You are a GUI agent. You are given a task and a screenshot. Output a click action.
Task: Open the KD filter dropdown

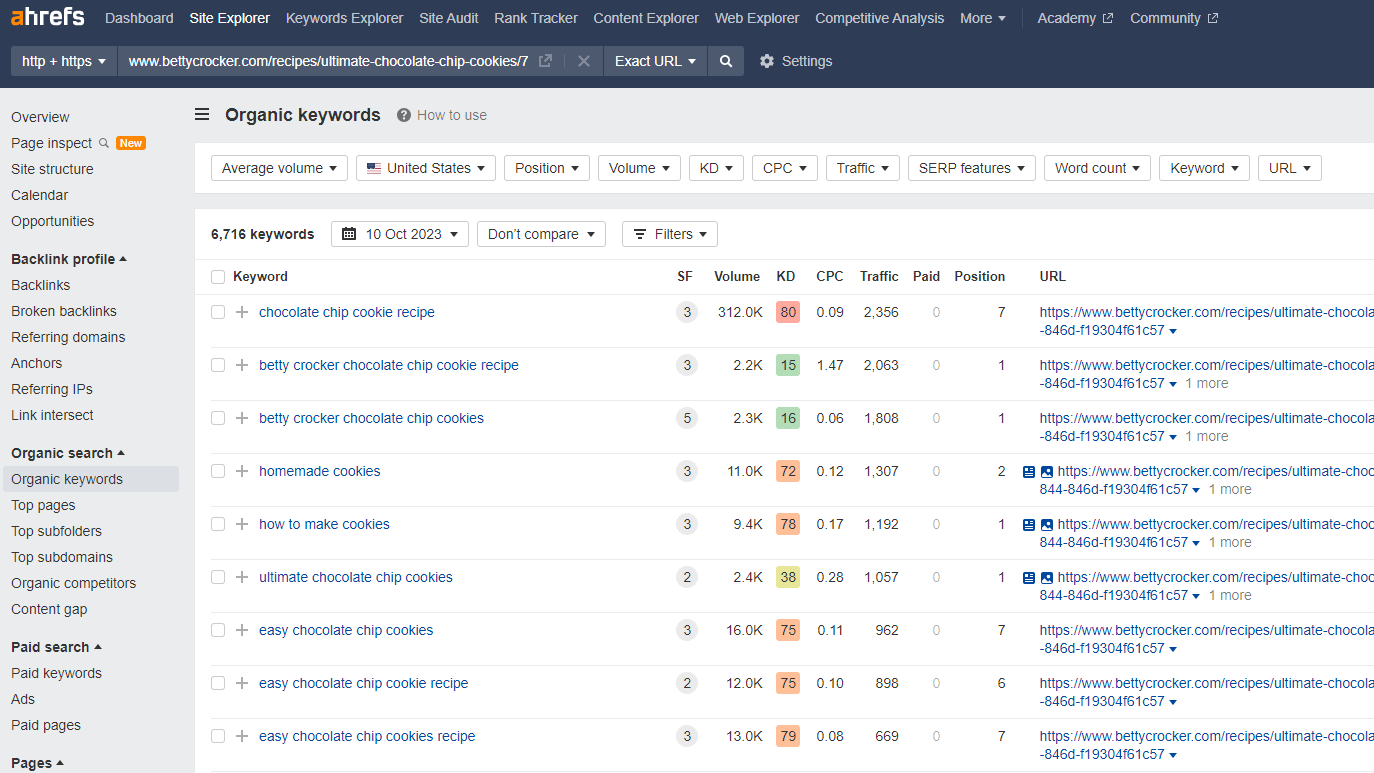[716, 168]
